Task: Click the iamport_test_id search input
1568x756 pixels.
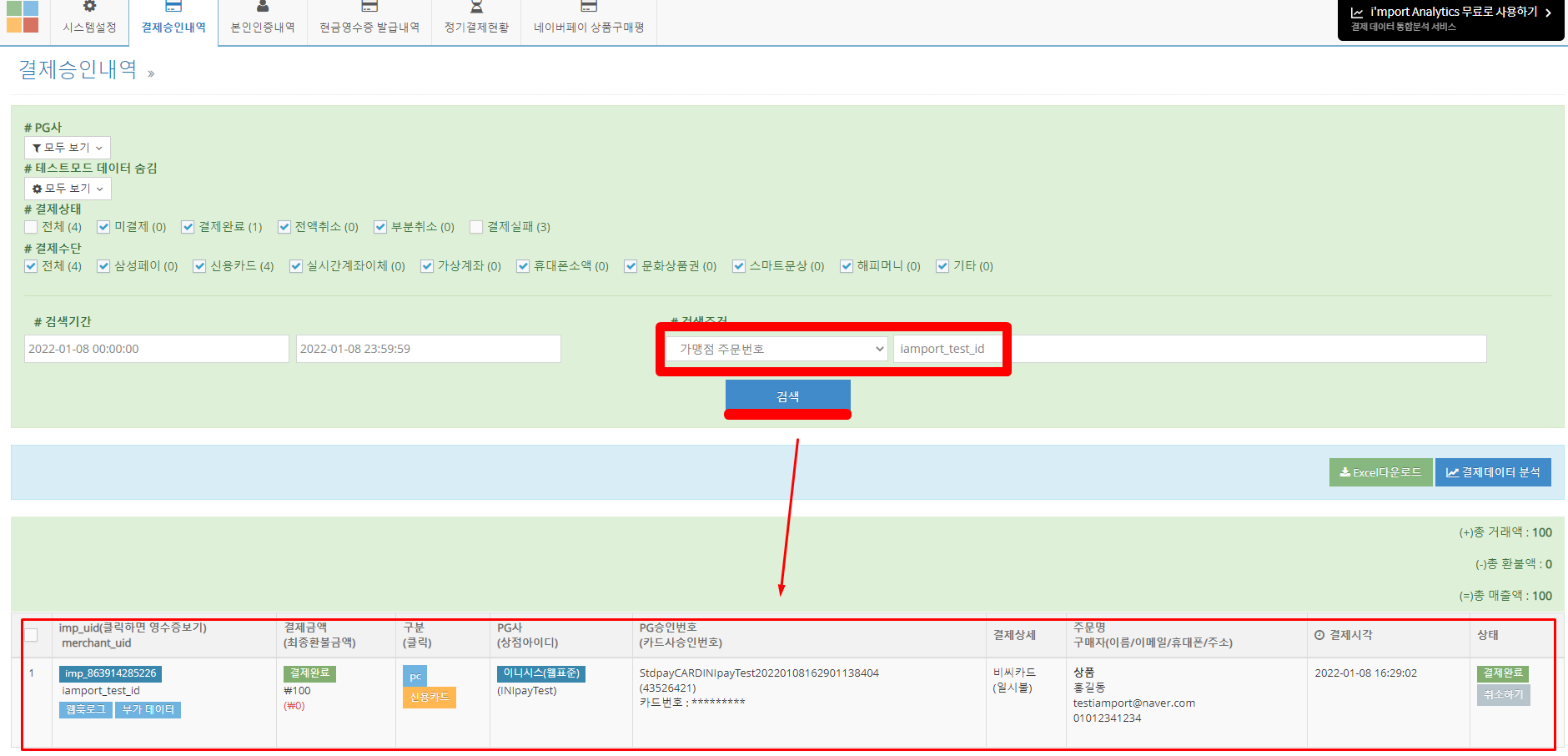Action: (1189, 349)
